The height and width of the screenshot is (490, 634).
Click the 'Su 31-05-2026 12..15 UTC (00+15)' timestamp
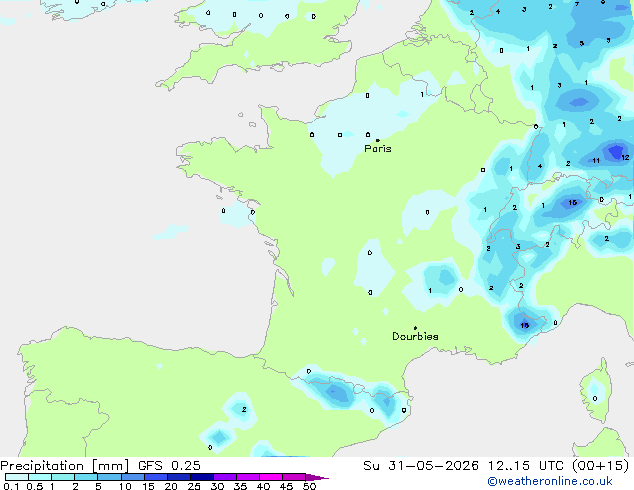(496, 466)
